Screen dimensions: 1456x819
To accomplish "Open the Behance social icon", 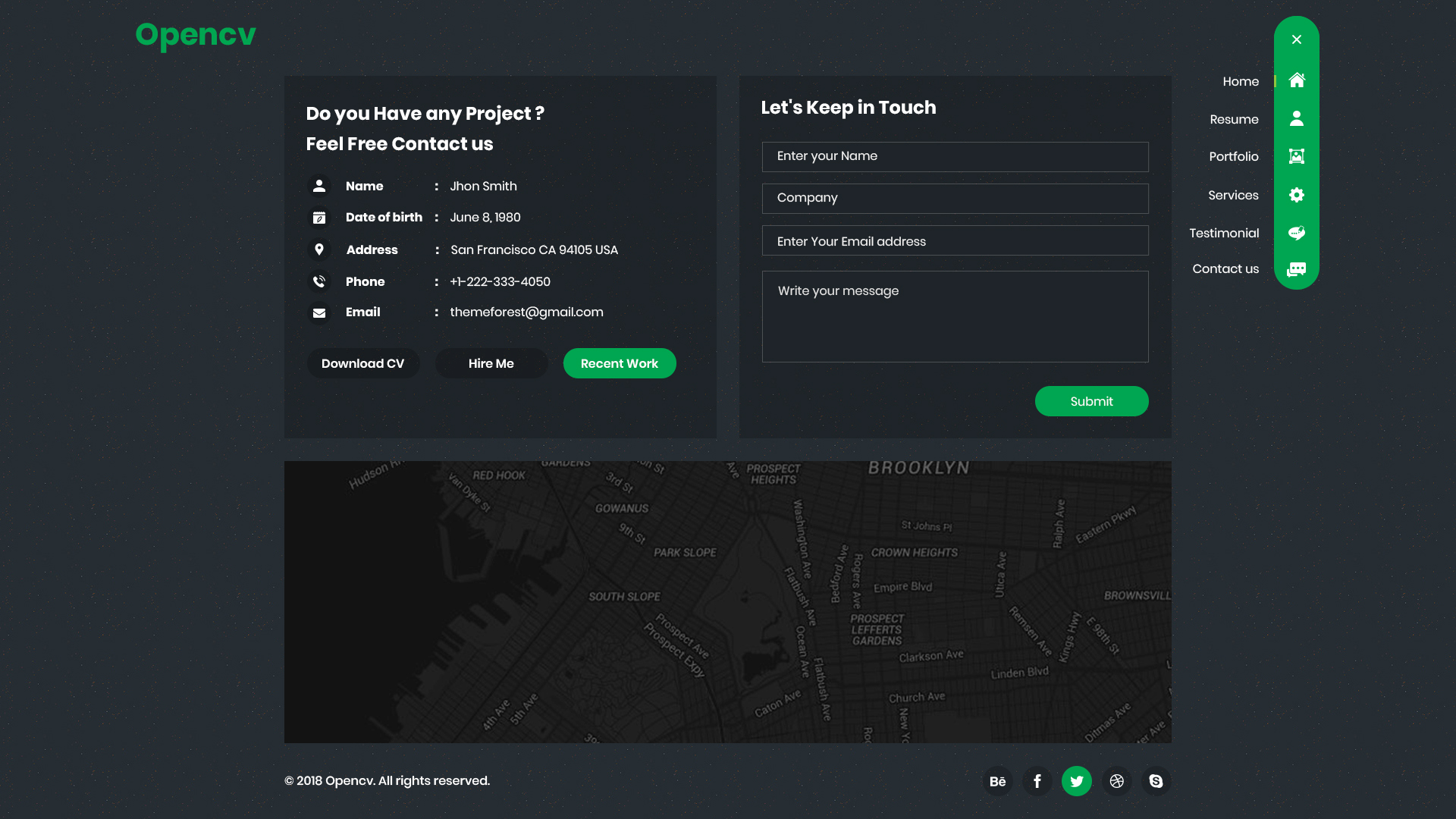I will pyautogui.click(x=998, y=781).
